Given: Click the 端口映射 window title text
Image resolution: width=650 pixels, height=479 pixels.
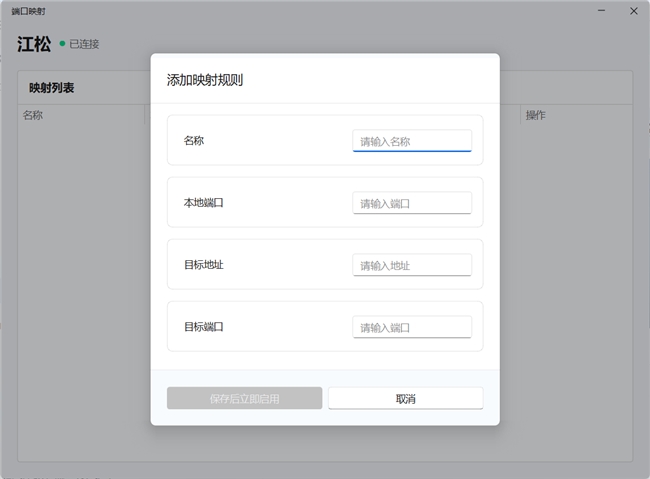Looking at the screenshot, I should tap(28, 11).
